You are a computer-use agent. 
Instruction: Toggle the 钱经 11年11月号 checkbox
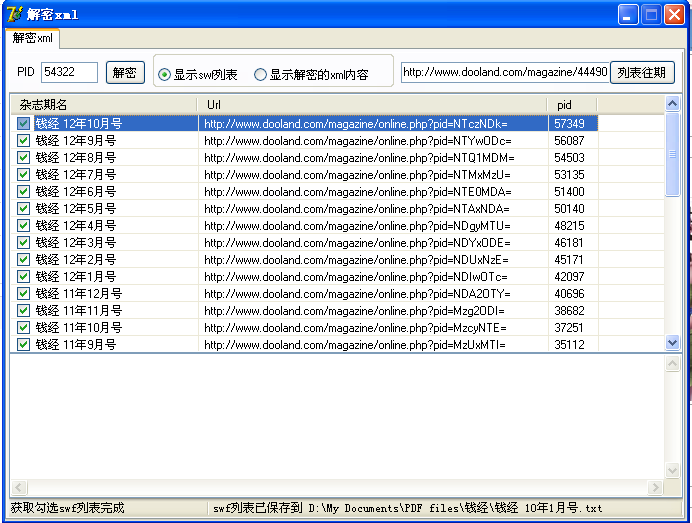[x=23, y=311]
